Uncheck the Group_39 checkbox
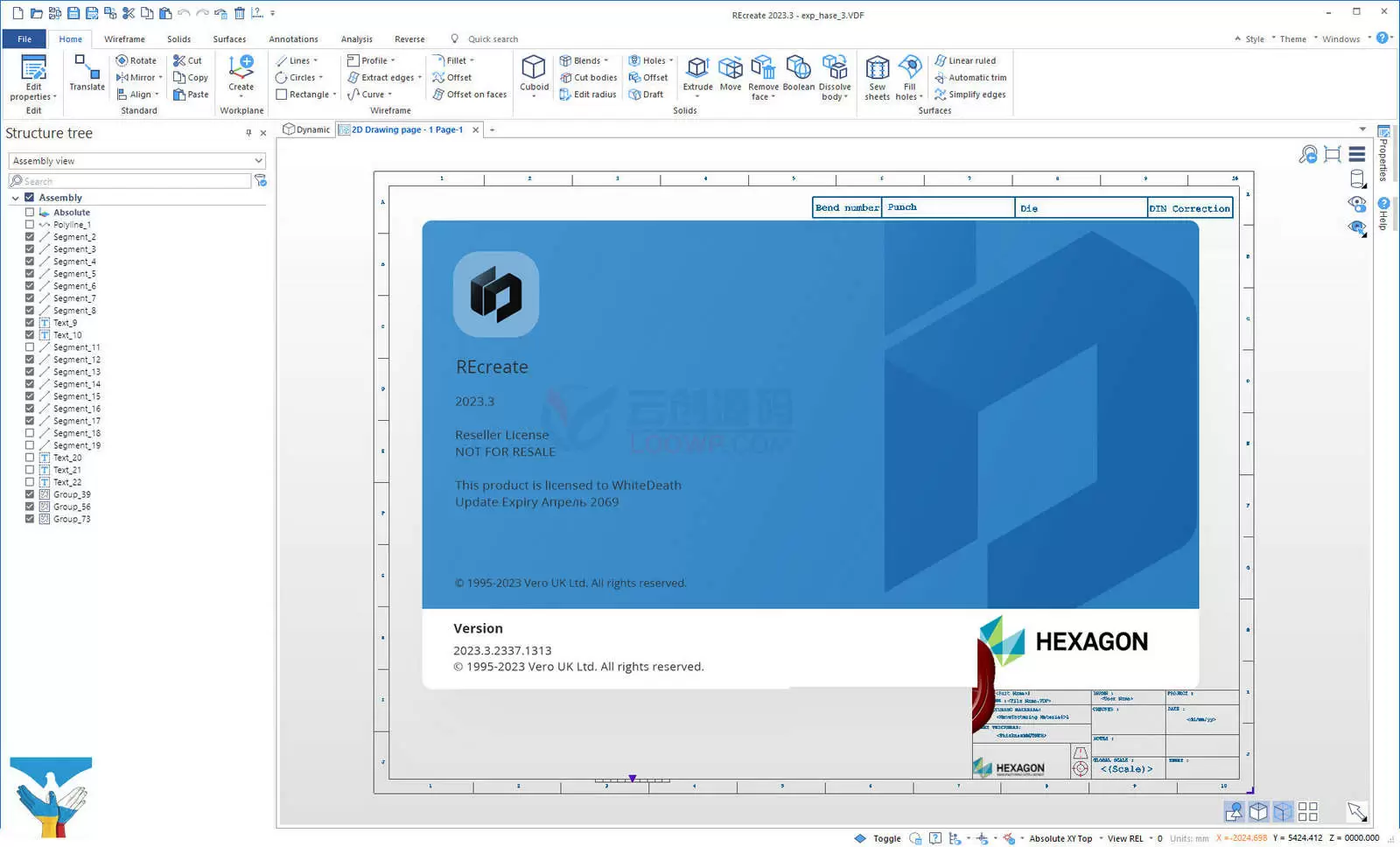 [x=30, y=494]
